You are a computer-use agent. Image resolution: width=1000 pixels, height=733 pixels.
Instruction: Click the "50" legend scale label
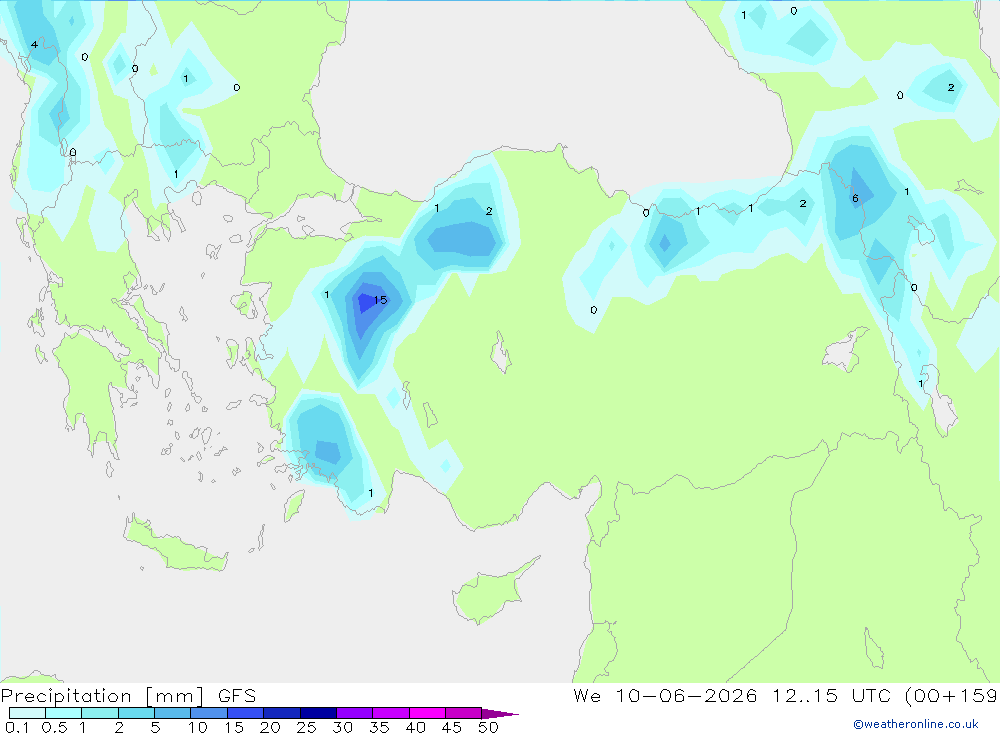[488, 727]
